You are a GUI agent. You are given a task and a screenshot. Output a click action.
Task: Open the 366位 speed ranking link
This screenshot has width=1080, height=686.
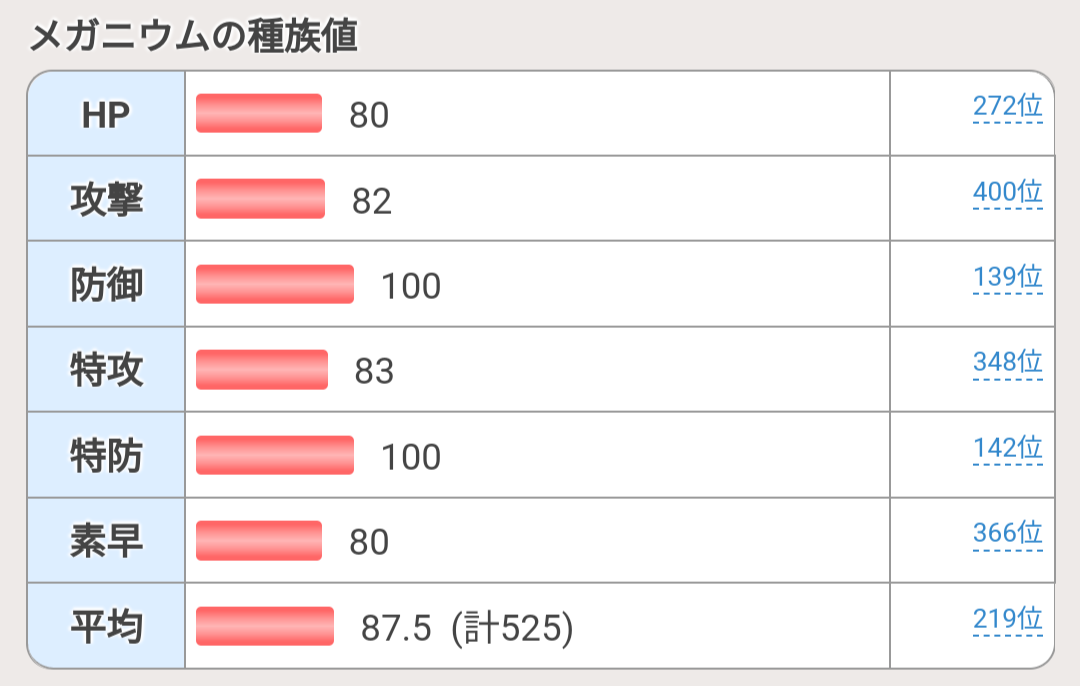coord(1007,533)
